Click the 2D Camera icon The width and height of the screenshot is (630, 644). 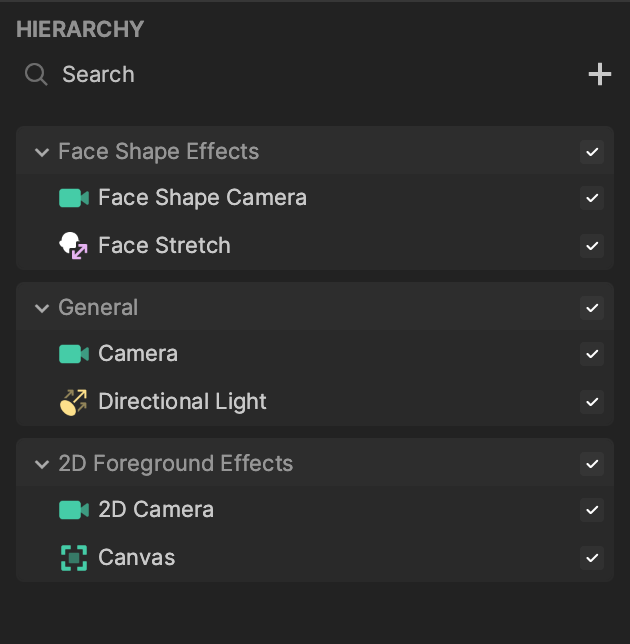[74, 510]
